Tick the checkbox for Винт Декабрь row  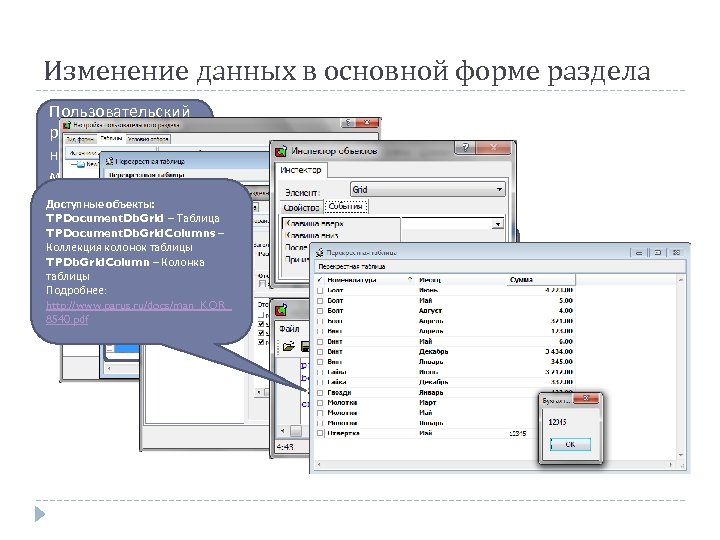320,352
